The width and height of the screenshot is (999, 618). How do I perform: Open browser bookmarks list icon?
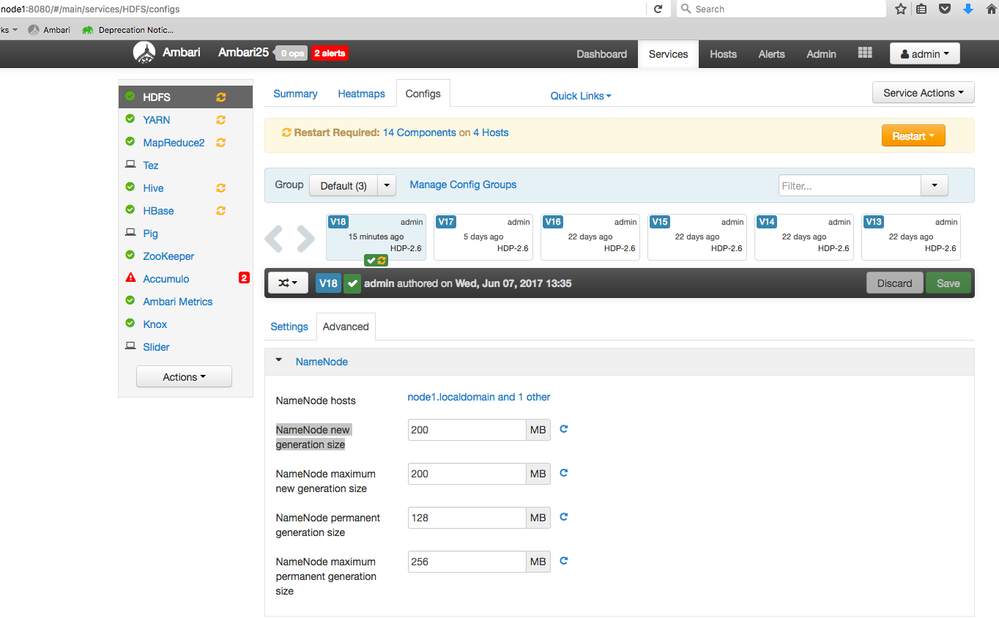coord(922,9)
